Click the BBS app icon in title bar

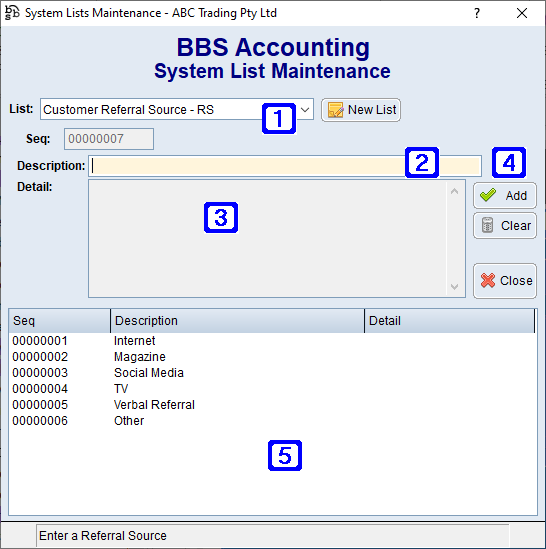click(12, 13)
